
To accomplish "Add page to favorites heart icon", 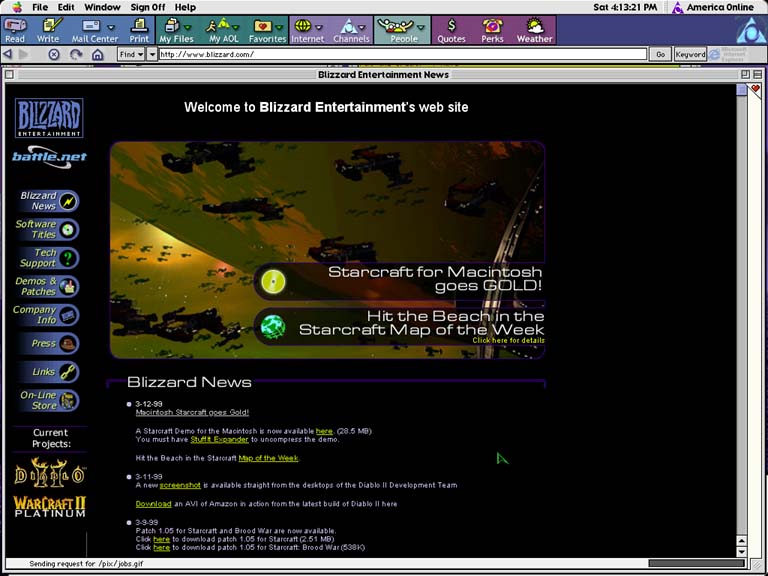I will click(x=755, y=89).
